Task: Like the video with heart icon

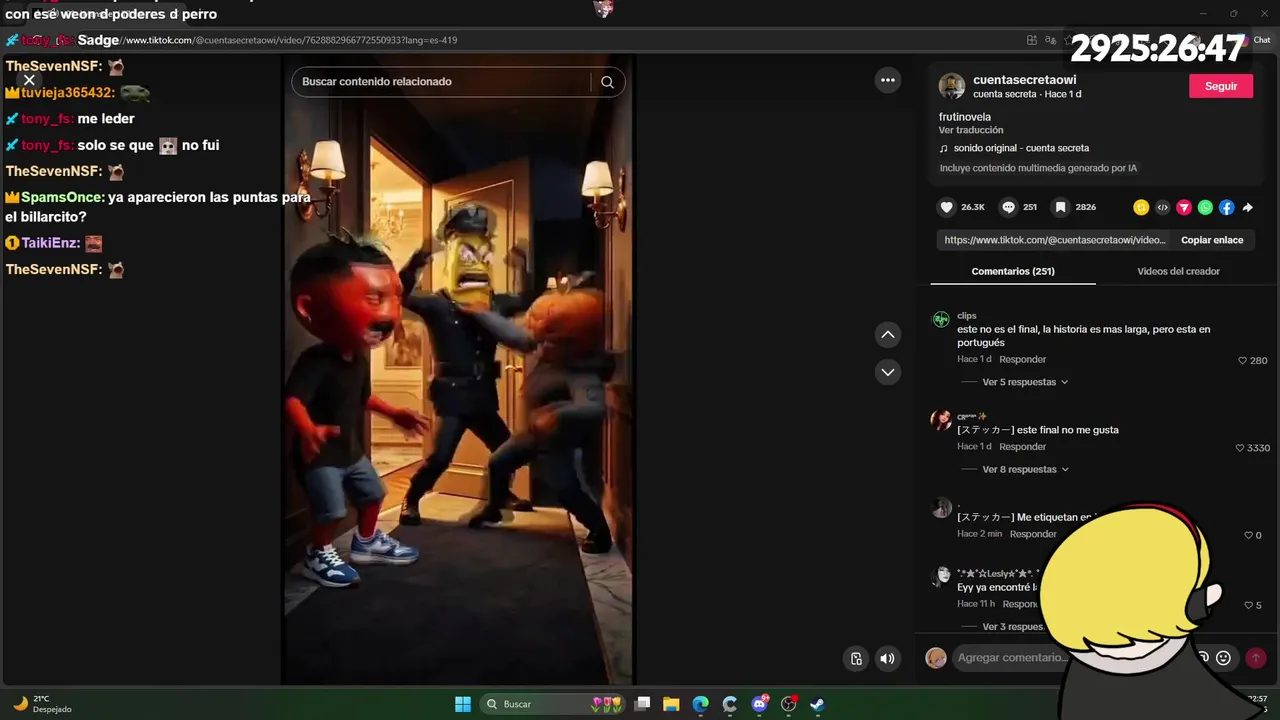Action: [946, 207]
